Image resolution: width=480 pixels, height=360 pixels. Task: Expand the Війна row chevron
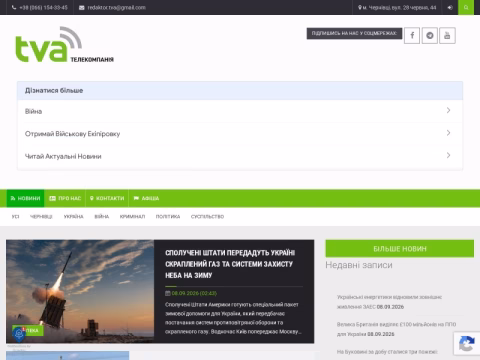[x=448, y=110]
